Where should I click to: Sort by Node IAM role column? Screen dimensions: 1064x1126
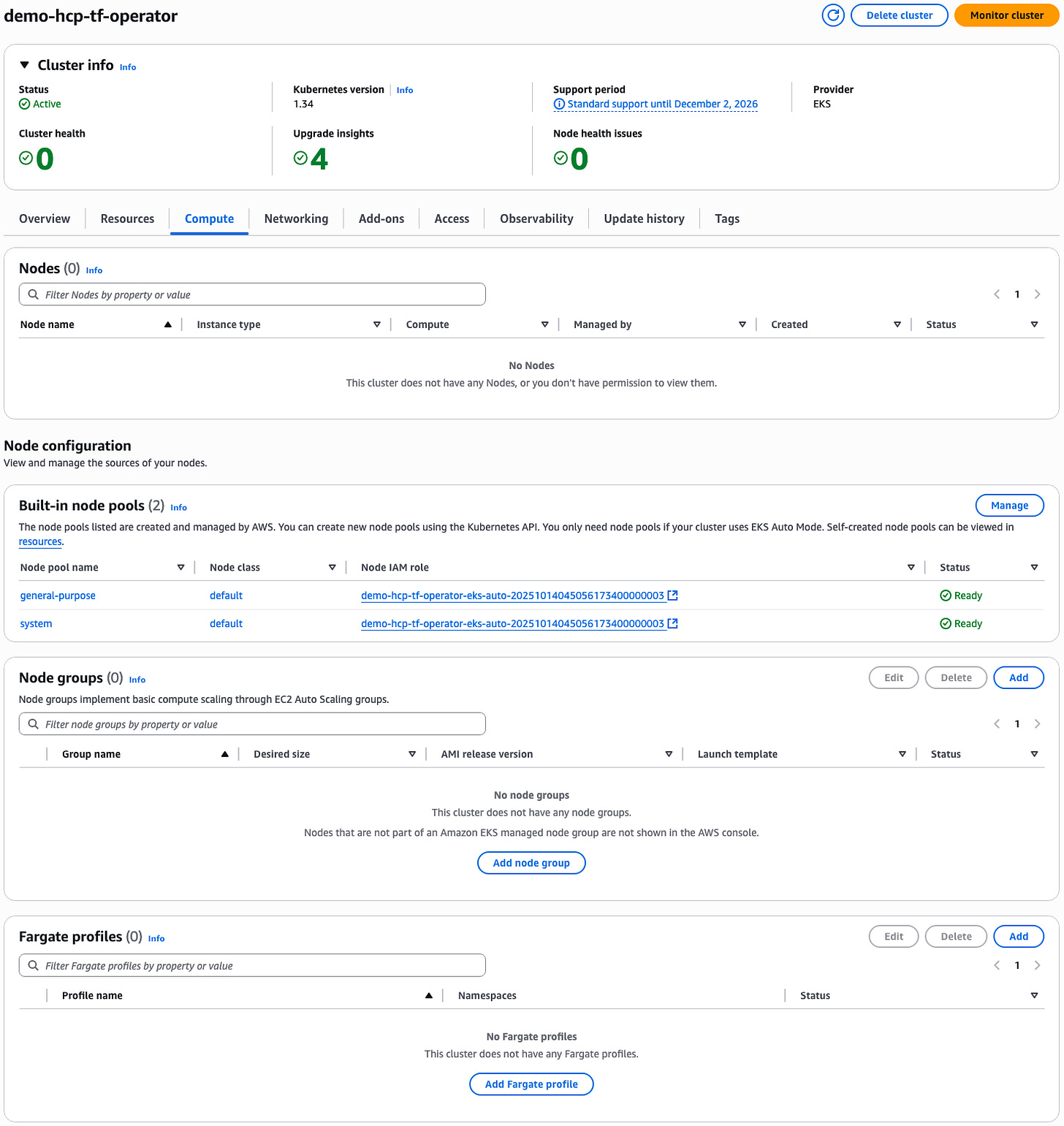coord(911,567)
